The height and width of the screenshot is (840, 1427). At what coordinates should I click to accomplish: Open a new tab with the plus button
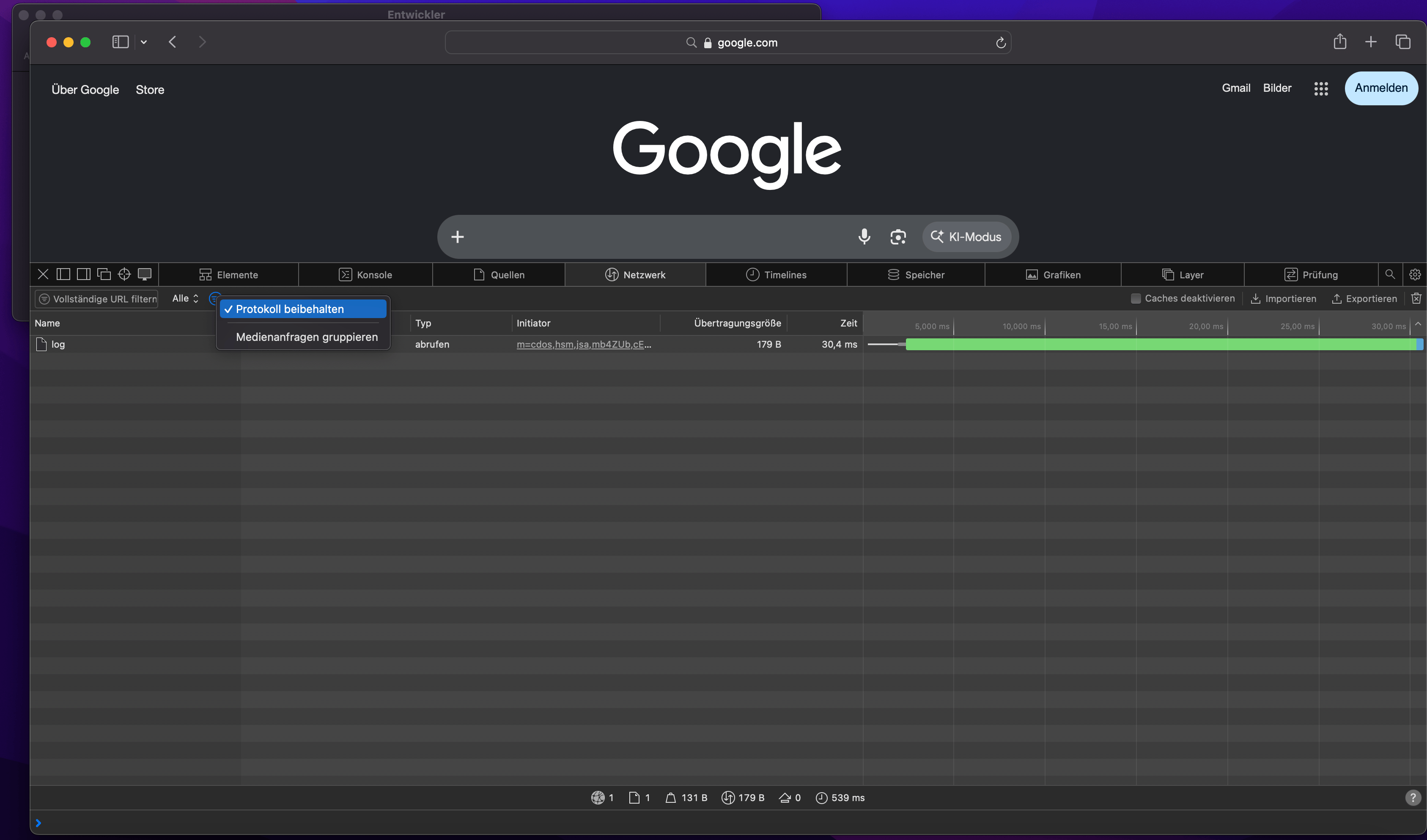coord(1371,42)
